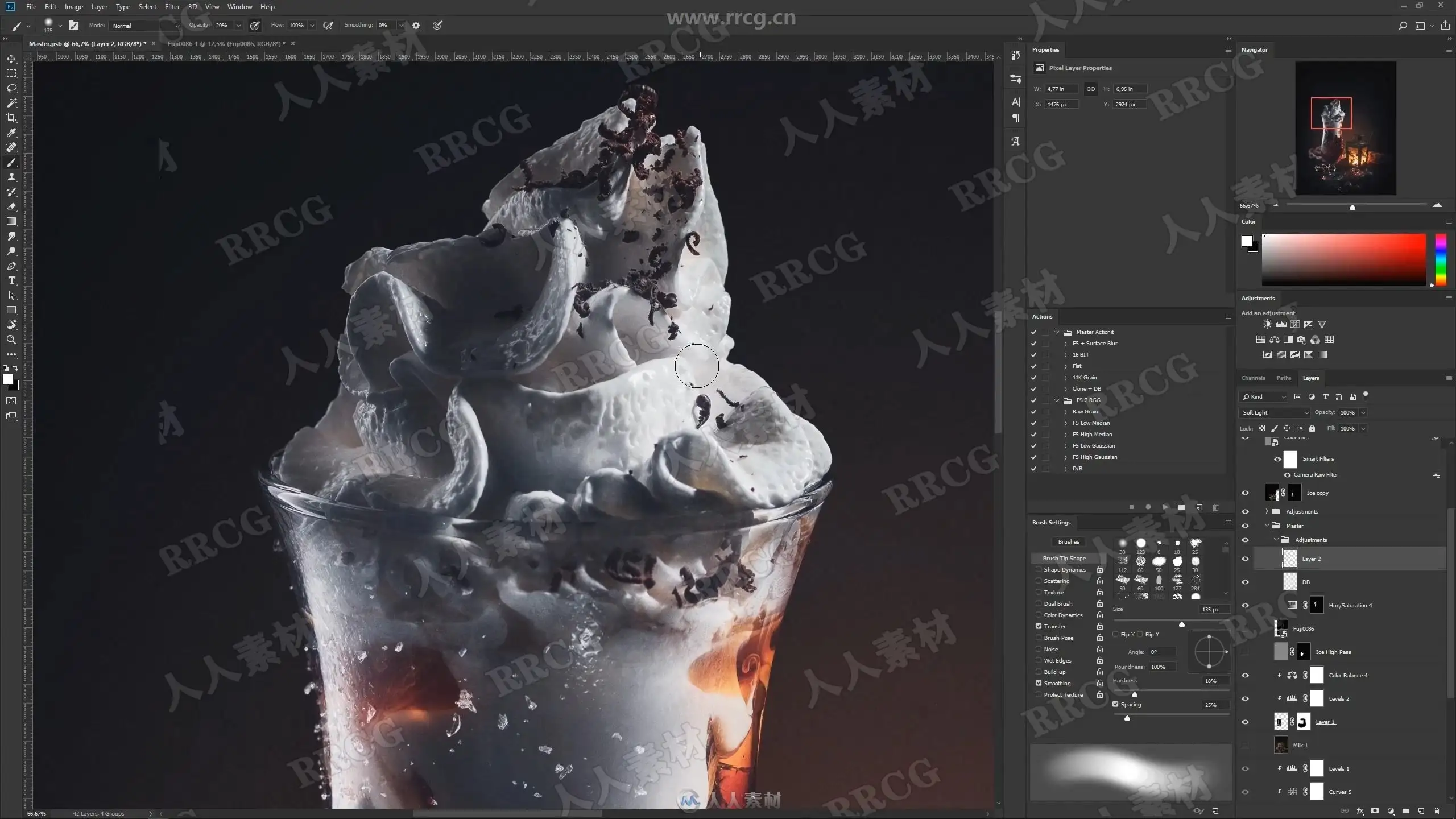The height and width of the screenshot is (819, 1456).
Task: Delete layer trash icon in Layers panel
Action: (x=1436, y=811)
